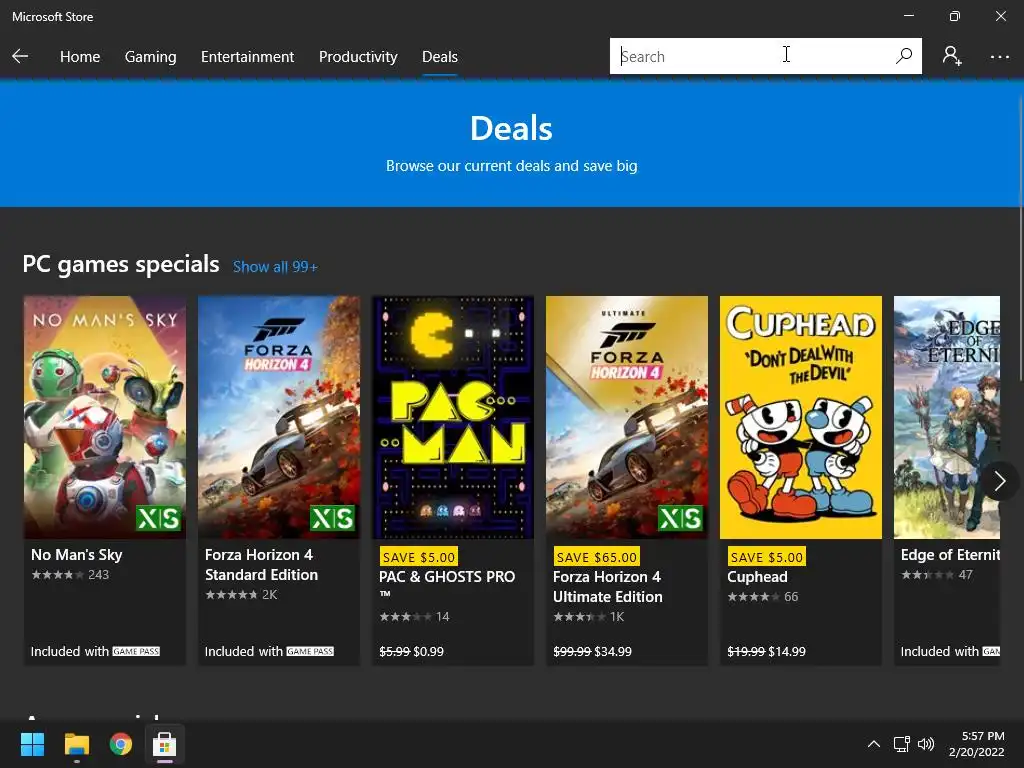
Task: Click Microsoft Store taskbar icon
Action: [x=164, y=744]
